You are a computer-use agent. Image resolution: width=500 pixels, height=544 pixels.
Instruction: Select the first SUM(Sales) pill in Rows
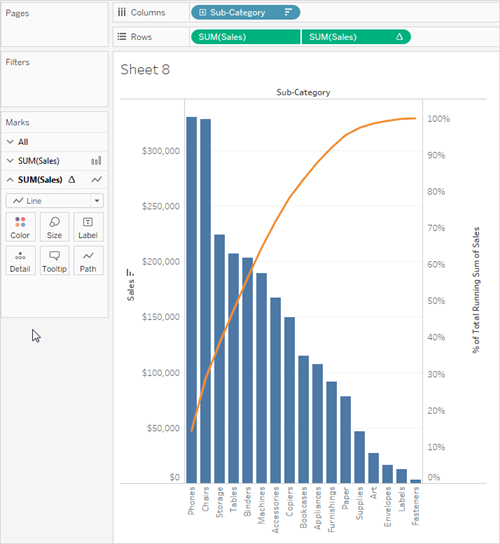point(245,37)
